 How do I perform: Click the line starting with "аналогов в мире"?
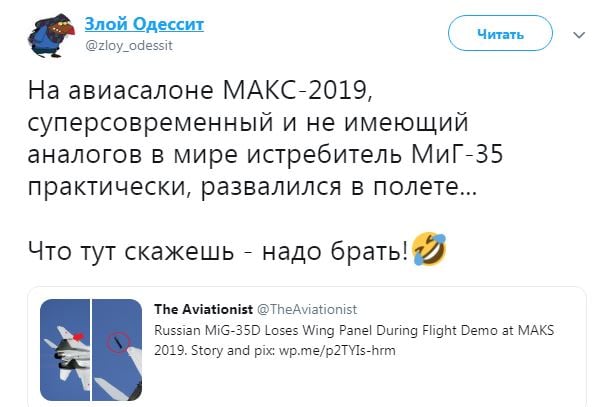(x=266, y=155)
